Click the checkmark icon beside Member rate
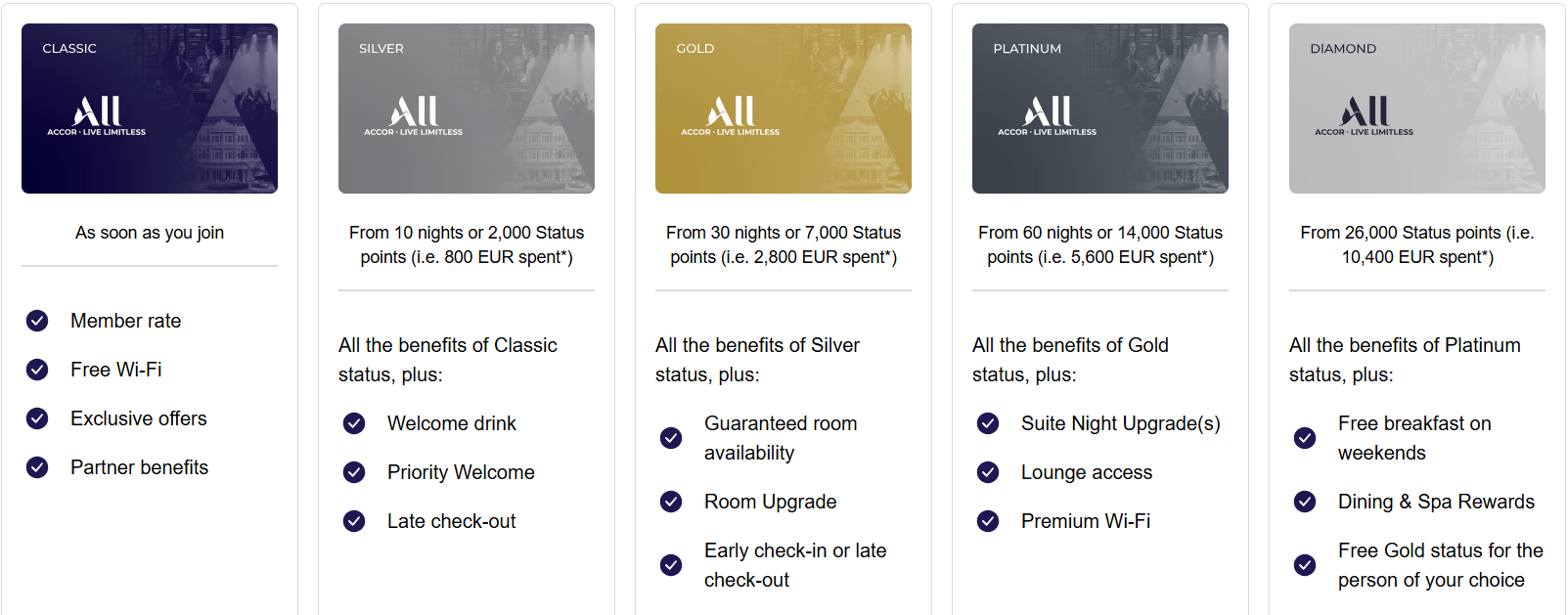1568x615 pixels. (37, 321)
